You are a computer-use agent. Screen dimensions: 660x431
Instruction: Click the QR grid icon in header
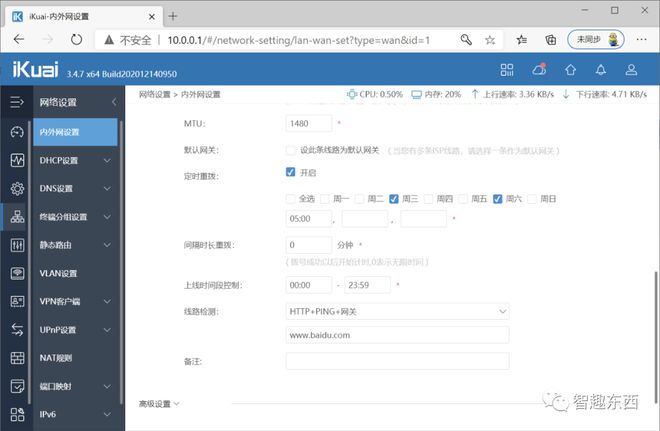pos(507,70)
